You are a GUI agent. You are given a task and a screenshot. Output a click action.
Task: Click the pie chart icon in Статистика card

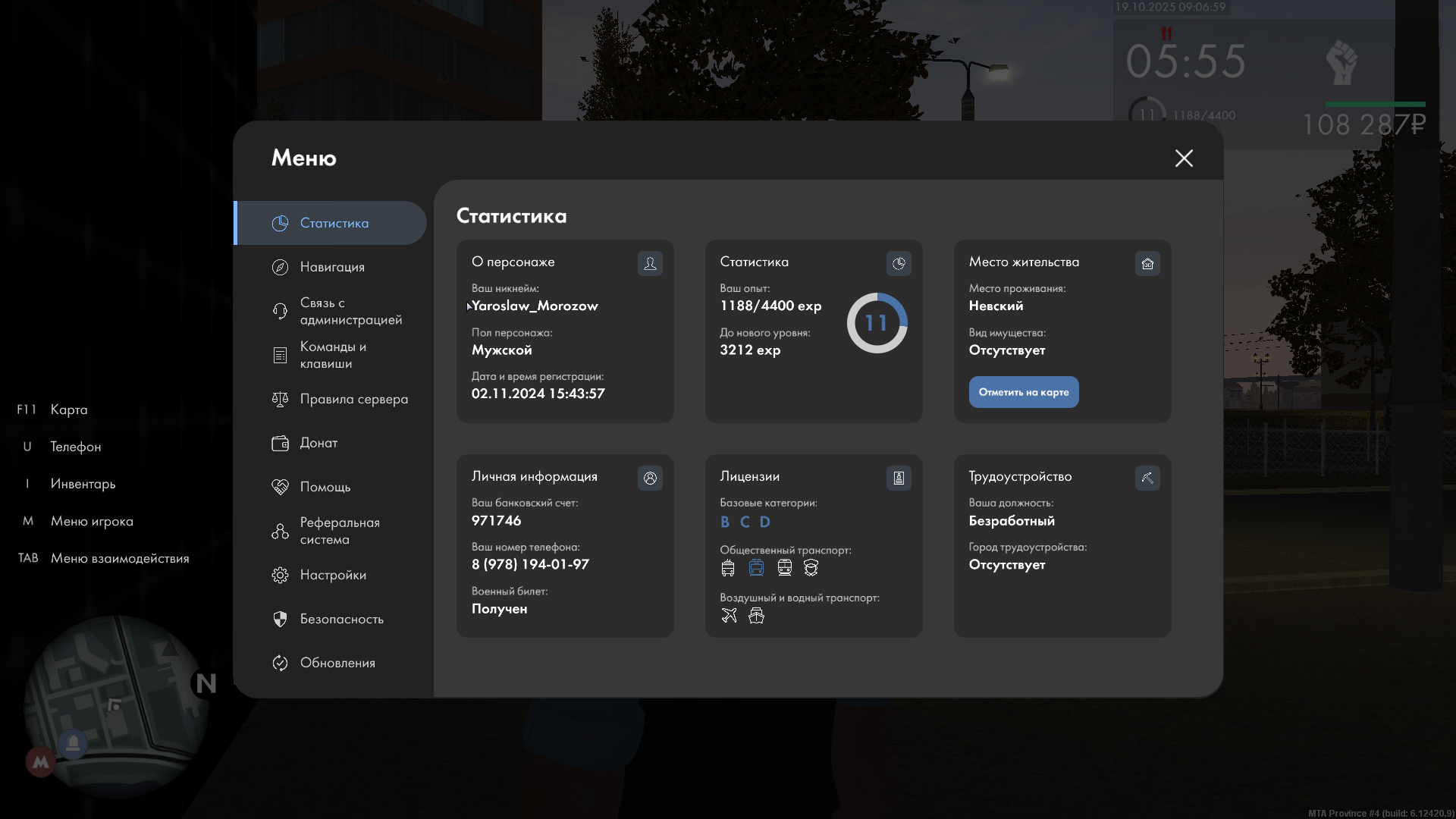899,263
